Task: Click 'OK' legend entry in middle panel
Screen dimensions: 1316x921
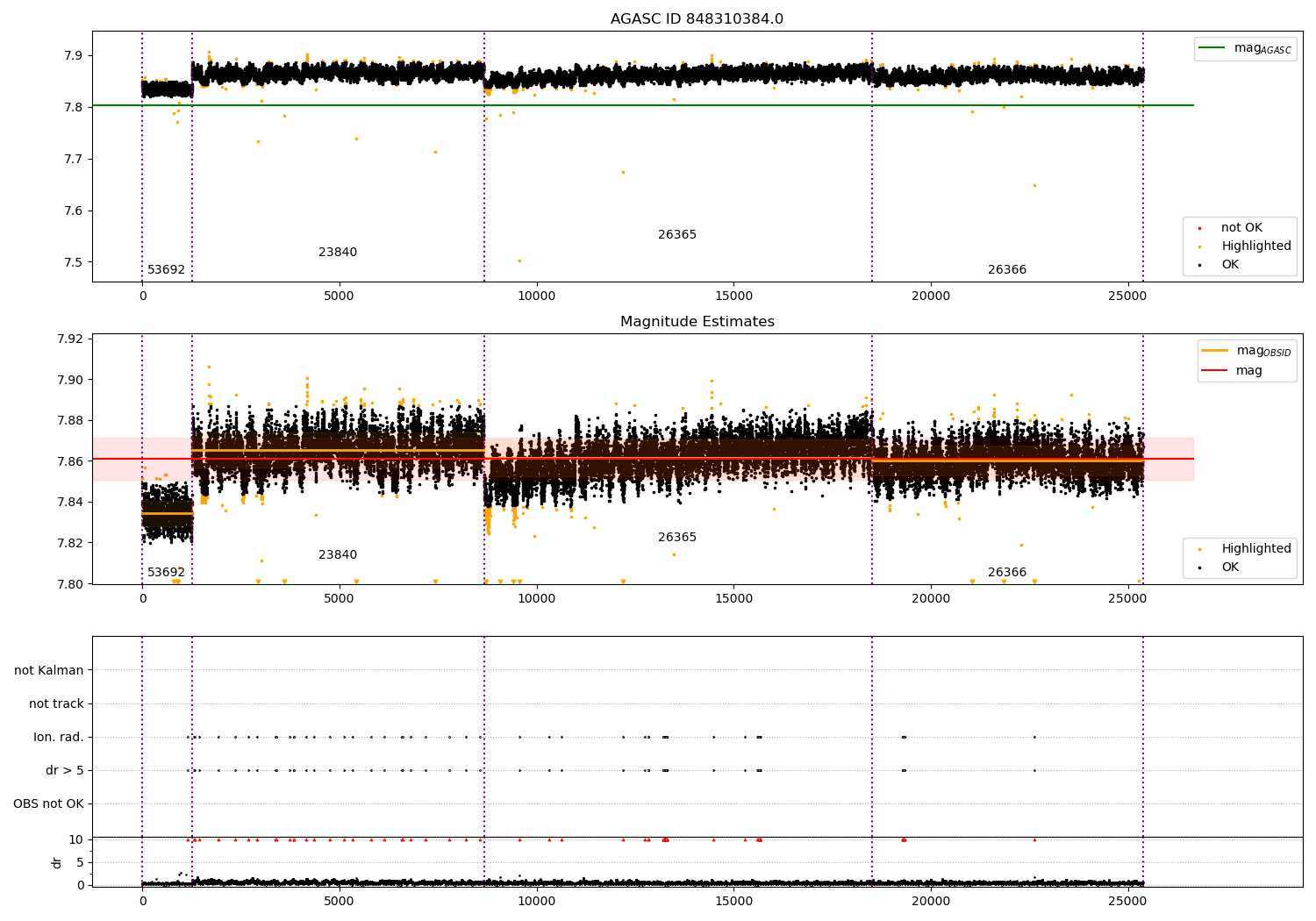Action: click(1219, 568)
